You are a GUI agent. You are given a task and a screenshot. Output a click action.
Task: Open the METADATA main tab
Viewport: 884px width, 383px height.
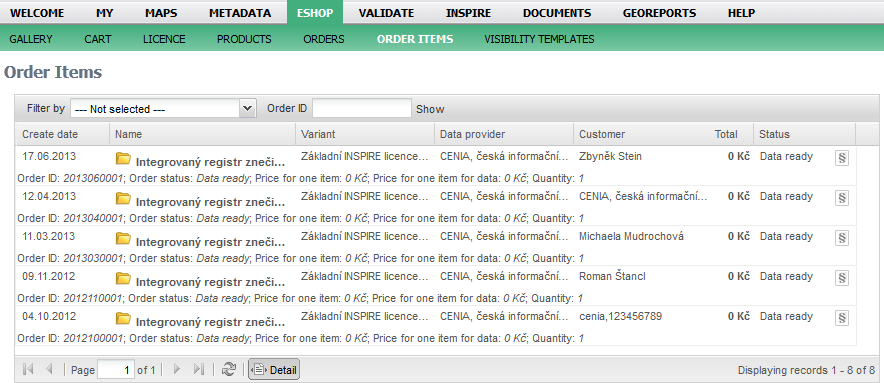point(240,13)
